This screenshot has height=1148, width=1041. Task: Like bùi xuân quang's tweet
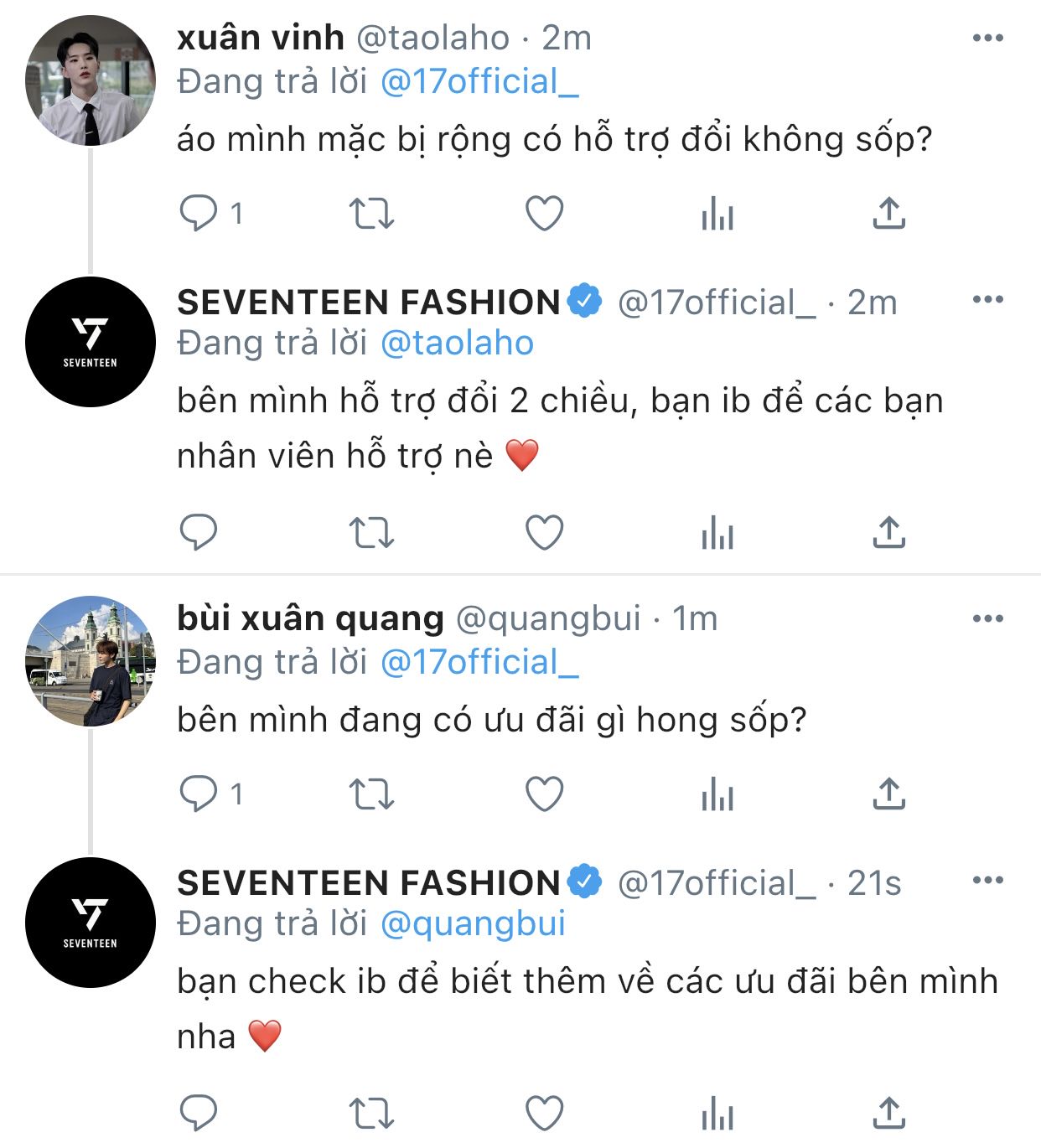pos(544,794)
